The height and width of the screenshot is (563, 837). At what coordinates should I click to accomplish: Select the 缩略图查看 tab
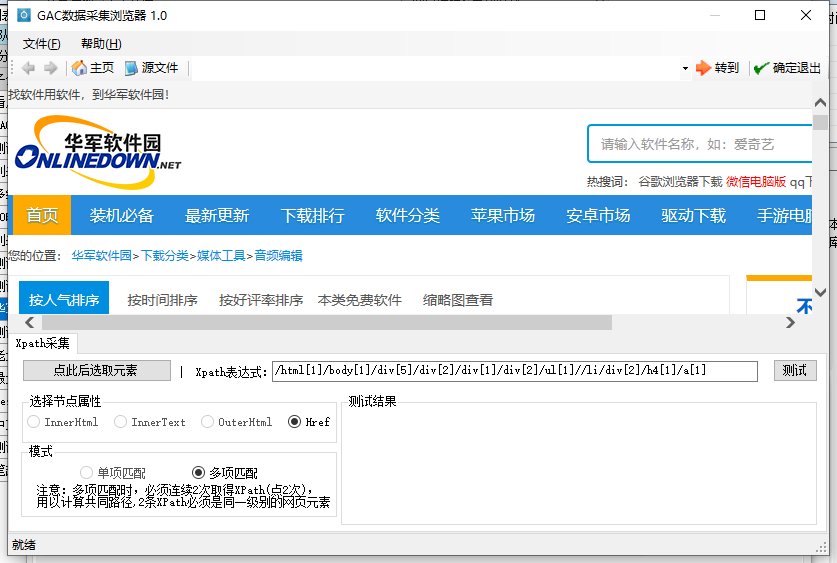point(457,300)
